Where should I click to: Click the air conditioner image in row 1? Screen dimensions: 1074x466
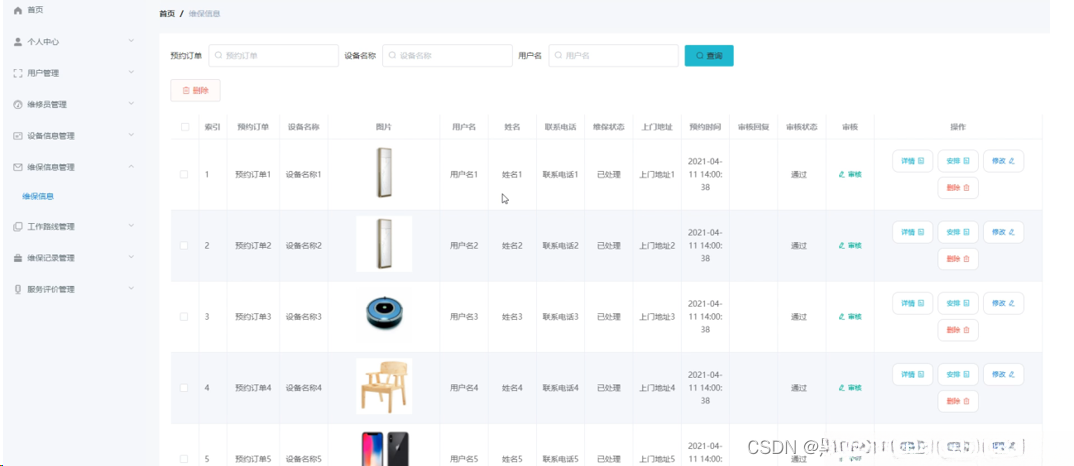coord(384,174)
